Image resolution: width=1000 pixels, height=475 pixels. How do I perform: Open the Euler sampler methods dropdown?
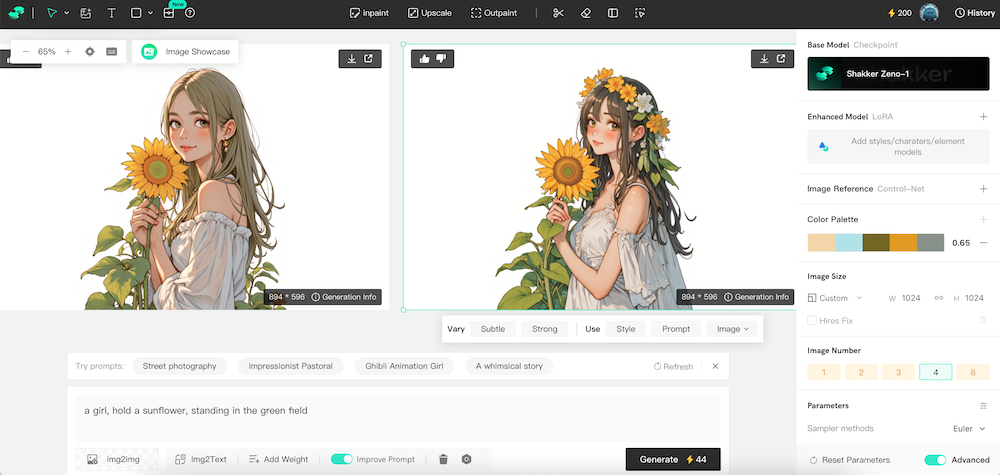coord(969,428)
